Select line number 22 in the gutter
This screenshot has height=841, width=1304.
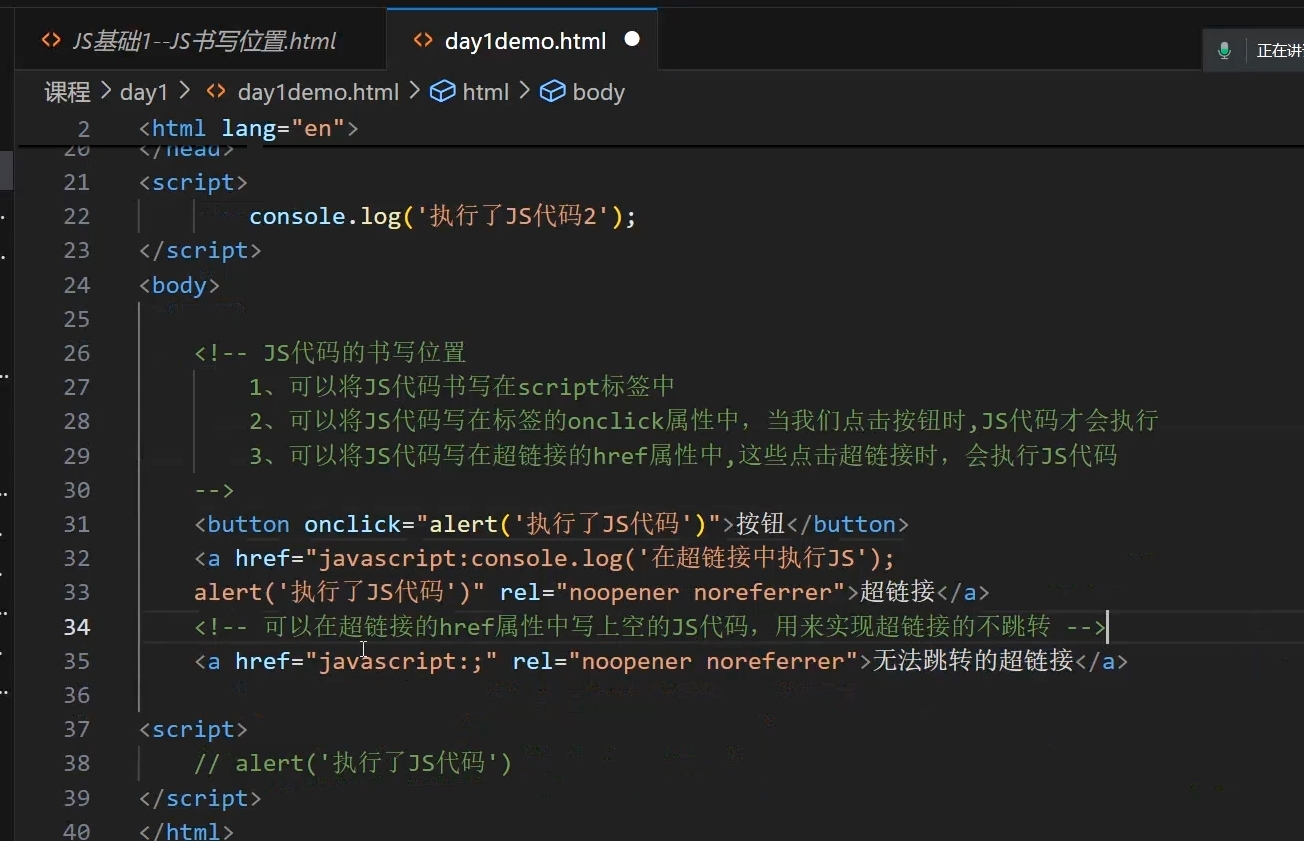(x=76, y=216)
